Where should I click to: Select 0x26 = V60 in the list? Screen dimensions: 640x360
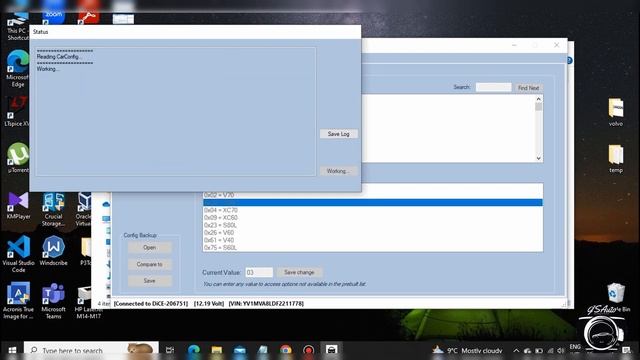click(x=373, y=233)
